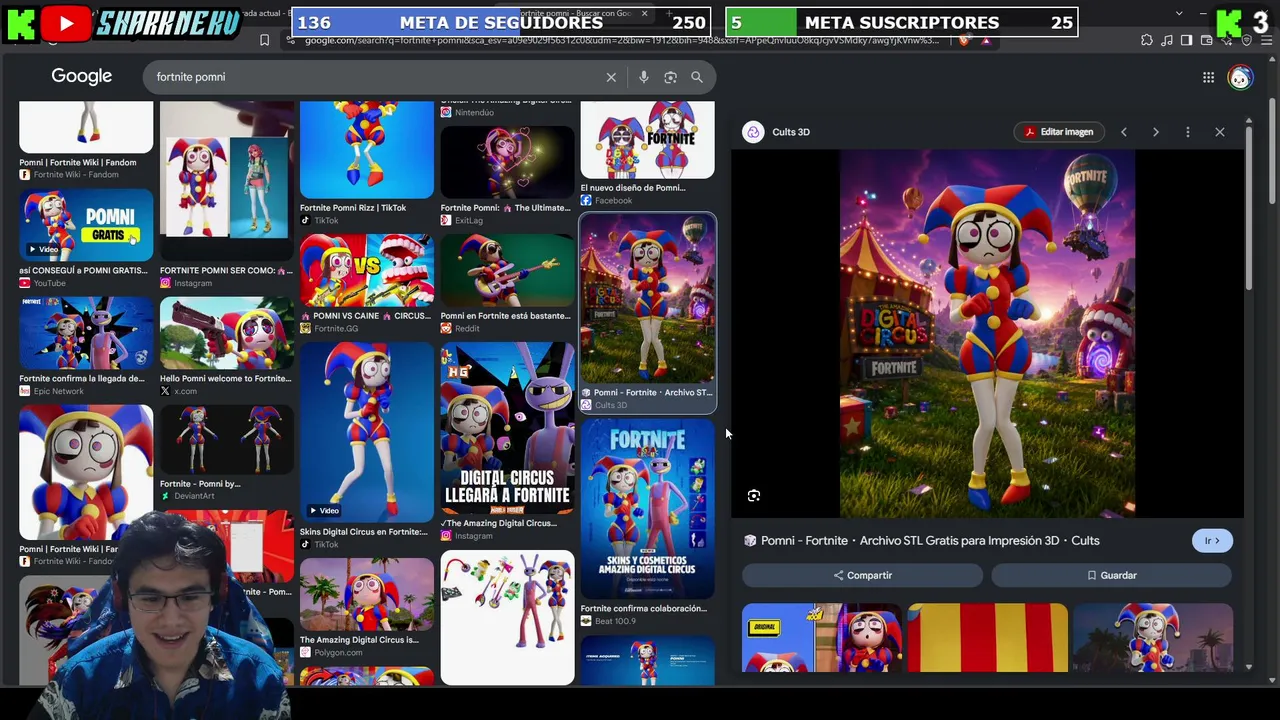
Task: Clear the search box text
Action: (611, 77)
